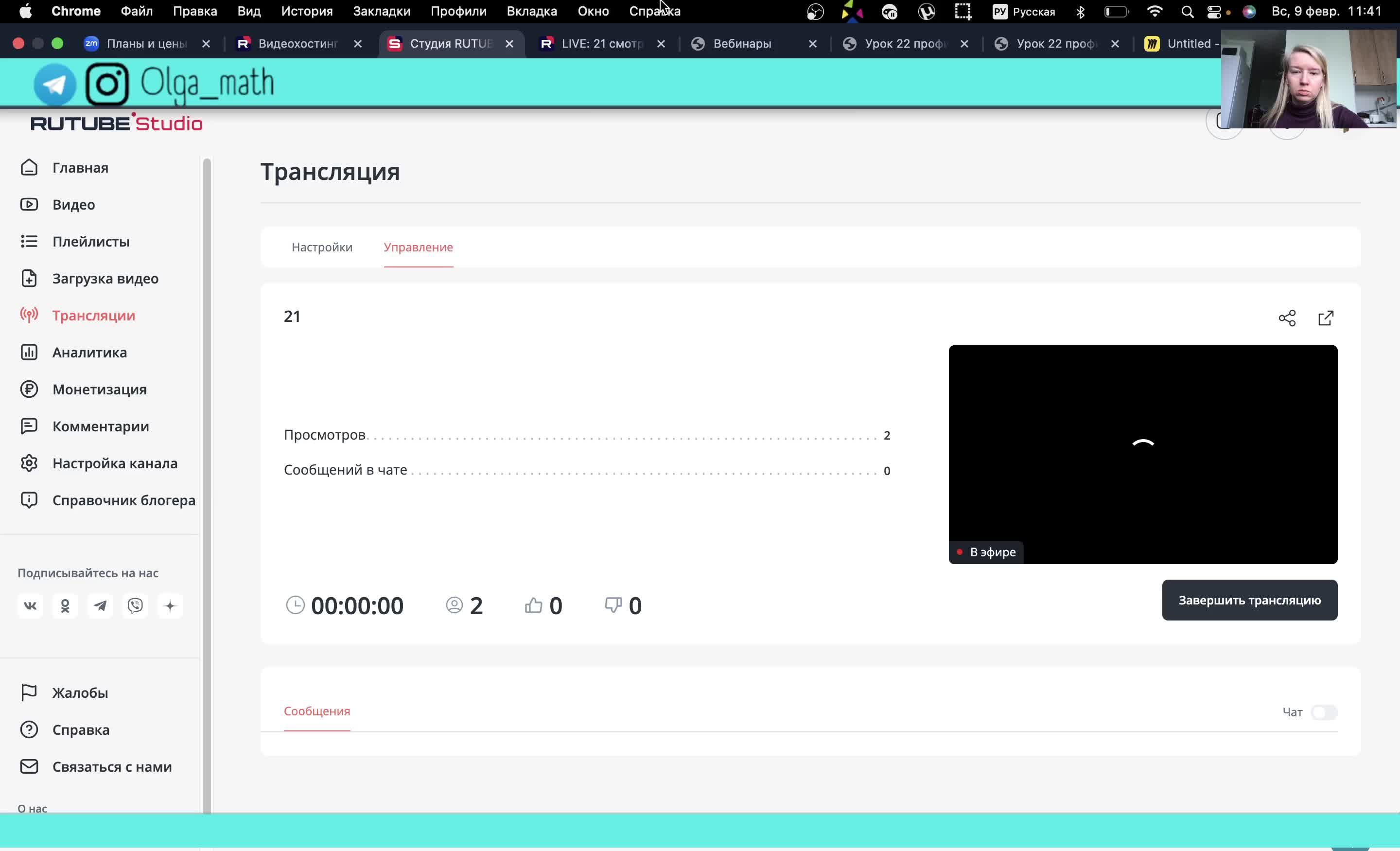Click the Viber social icon in the sidebar
1400x851 pixels.
135,606
